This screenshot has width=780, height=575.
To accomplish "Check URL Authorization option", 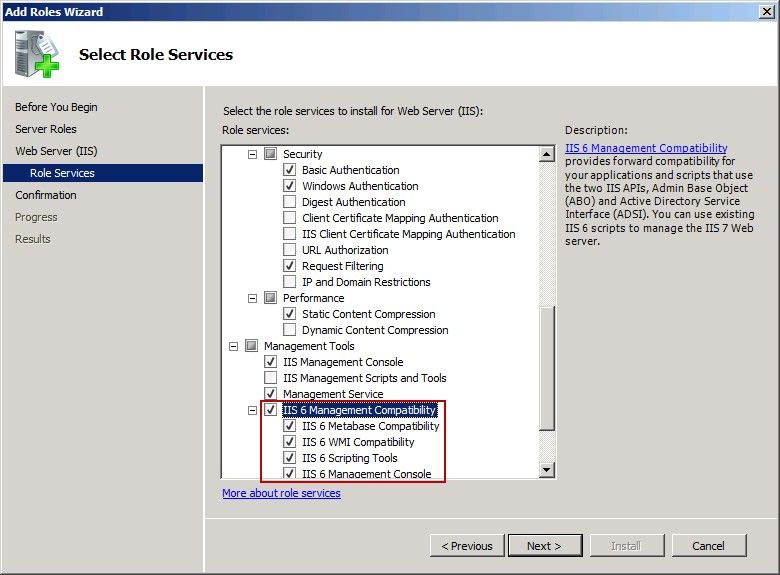I will 290,250.
